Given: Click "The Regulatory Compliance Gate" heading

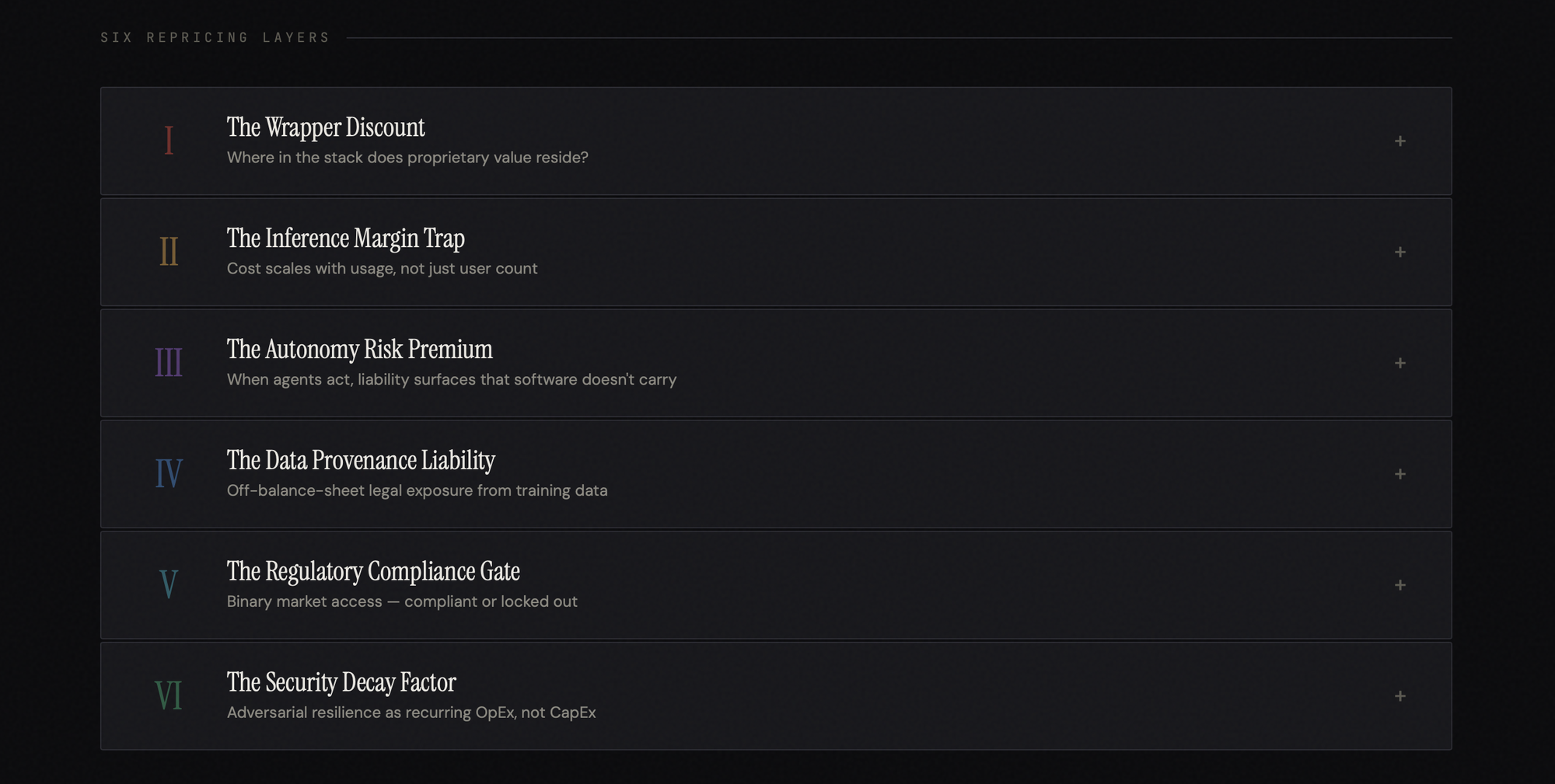Looking at the screenshot, I should pyautogui.click(x=373, y=572).
